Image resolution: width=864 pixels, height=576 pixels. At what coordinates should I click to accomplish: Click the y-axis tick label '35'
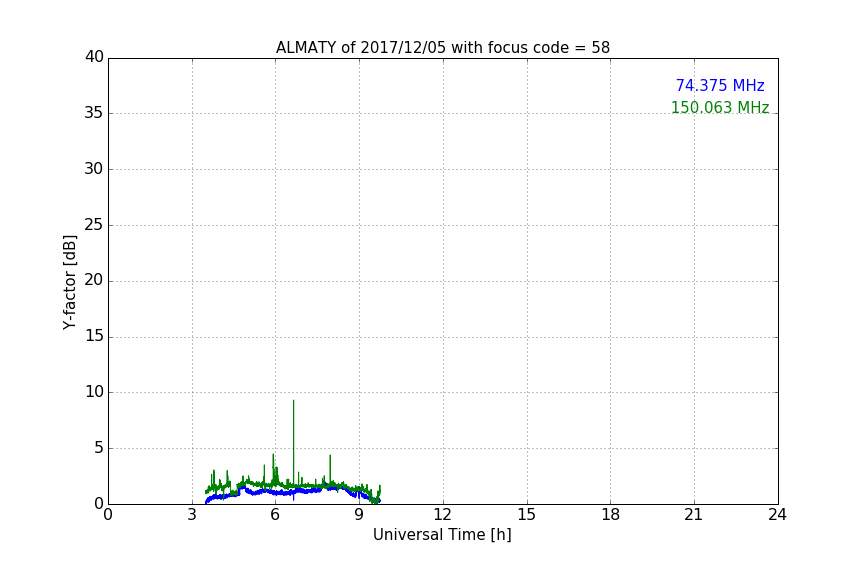pyautogui.click(x=94, y=113)
